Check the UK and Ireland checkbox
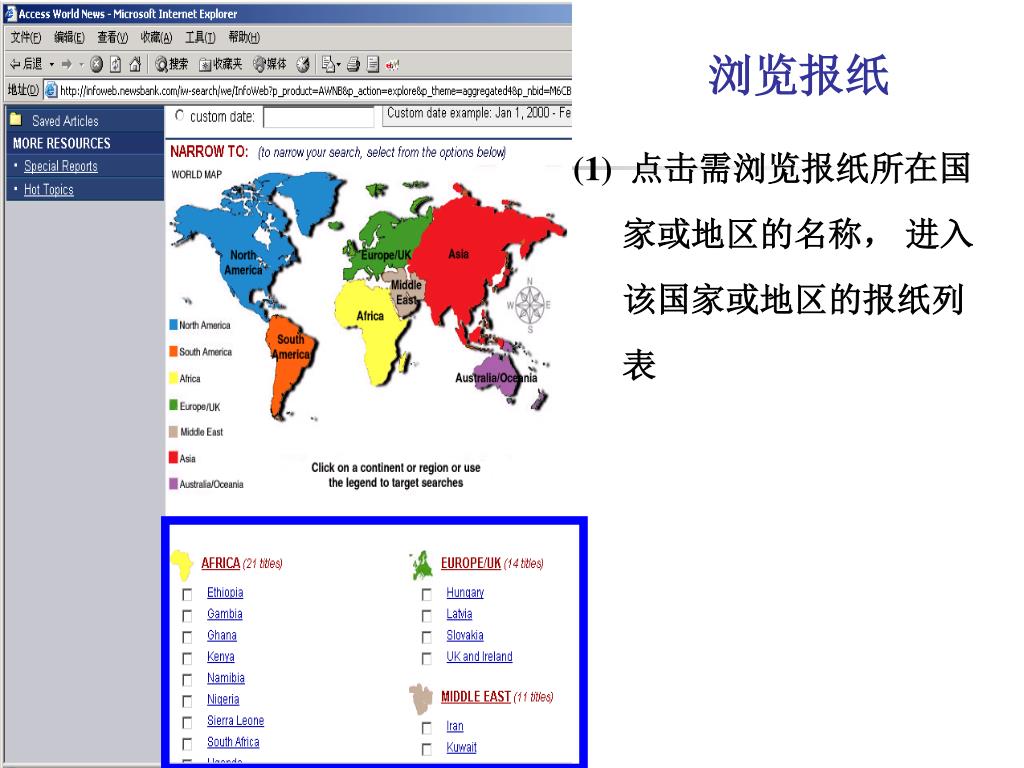This screenshot has height=768, width=1024. (x=427, y=658)
